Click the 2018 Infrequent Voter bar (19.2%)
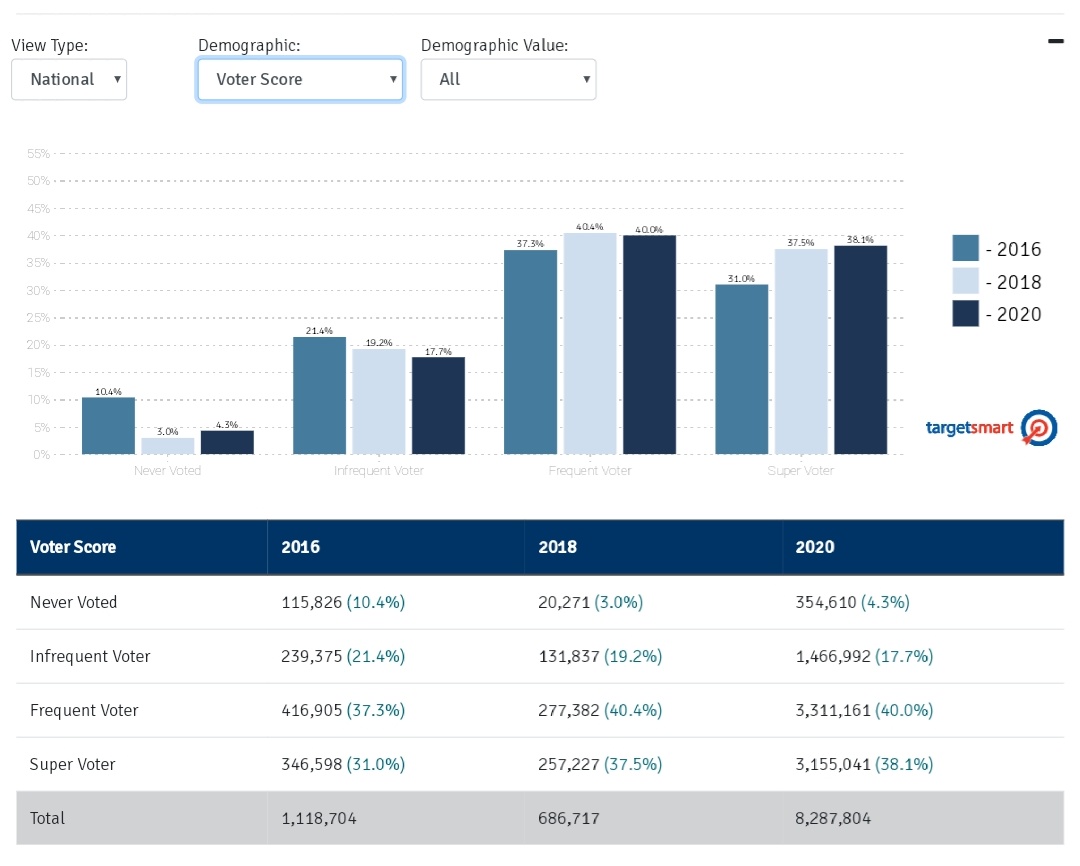Viewport: 1080px width, 866px height. tap(379, 402)
